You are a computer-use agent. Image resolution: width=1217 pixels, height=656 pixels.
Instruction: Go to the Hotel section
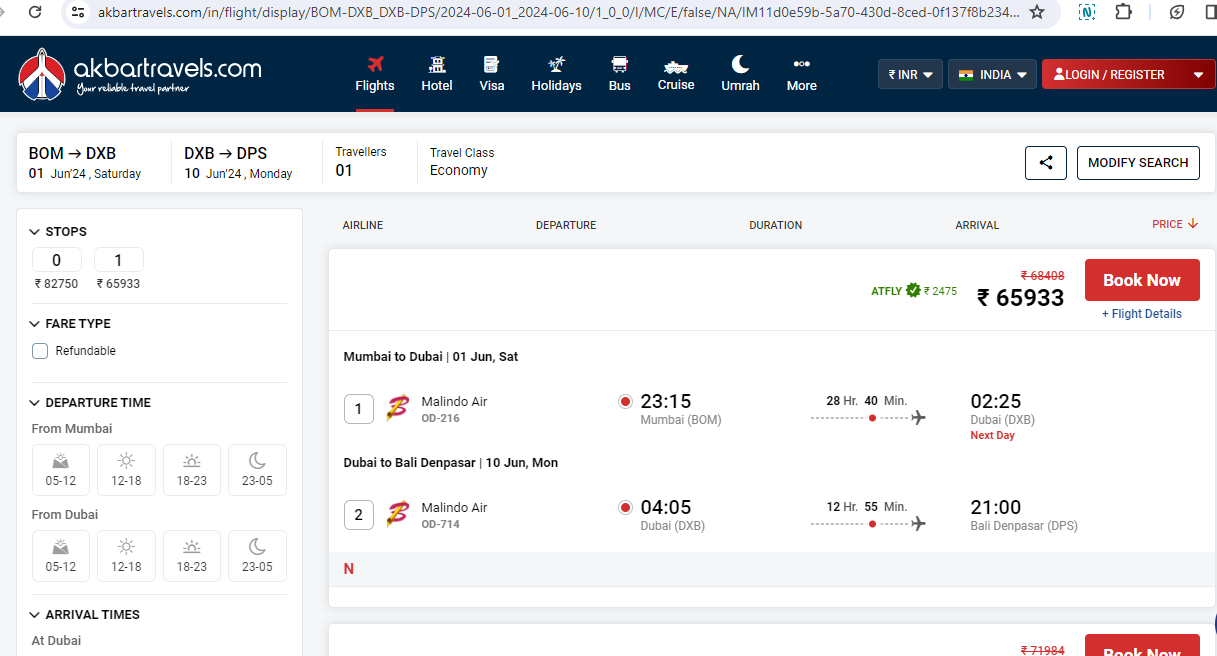[x=437, y=74]
